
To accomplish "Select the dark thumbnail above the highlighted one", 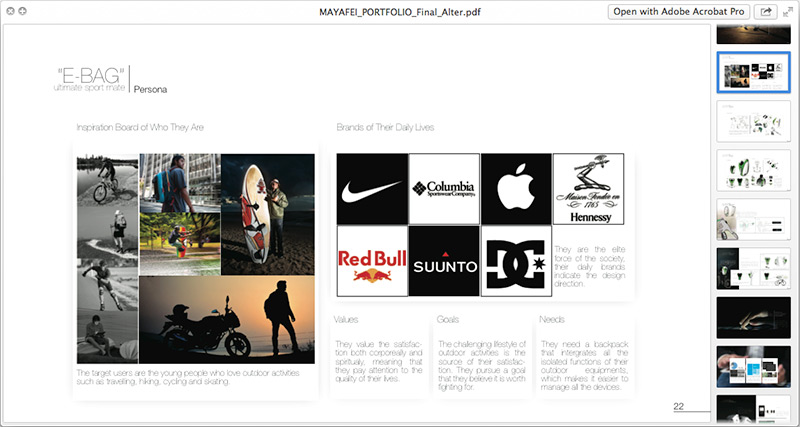I will (x=753, y=34).
